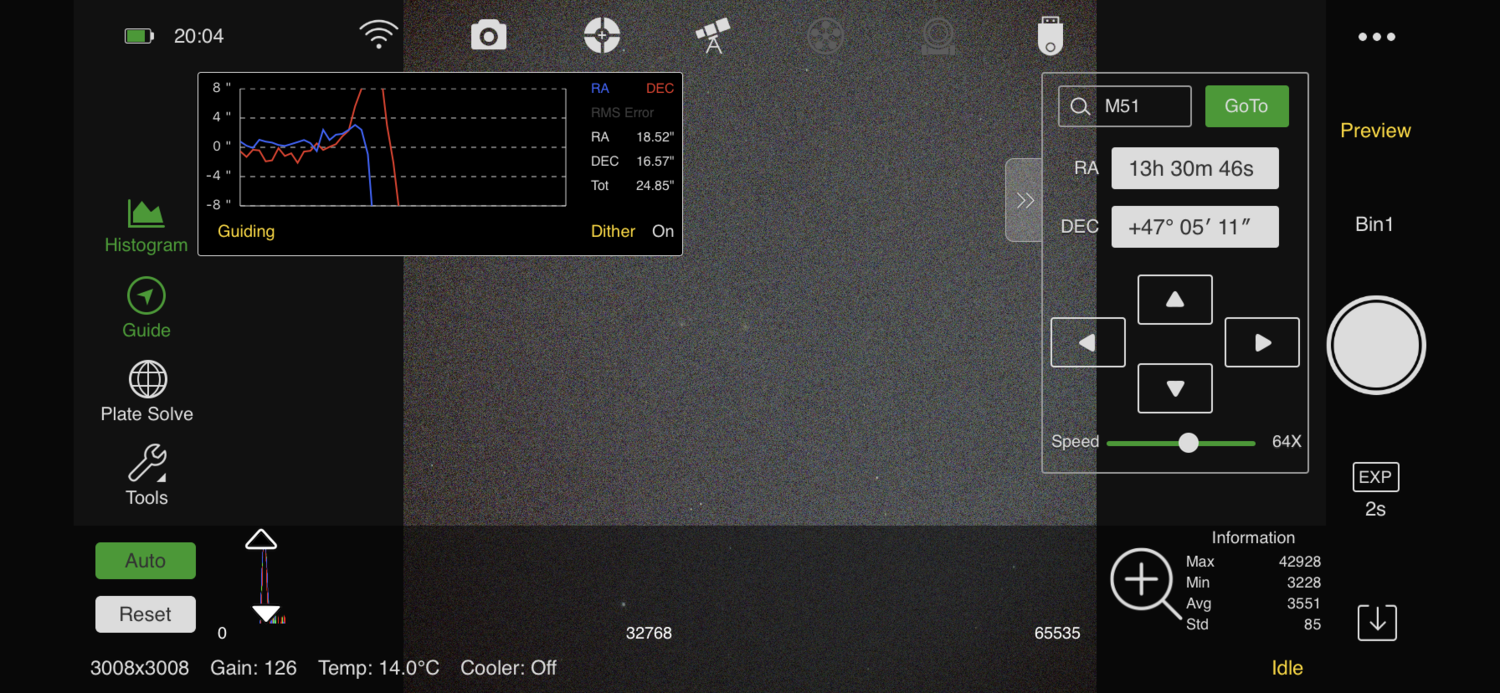Click the 20:04 clock
This screenshot has height=693, width=1500.
tap(199, 36)
